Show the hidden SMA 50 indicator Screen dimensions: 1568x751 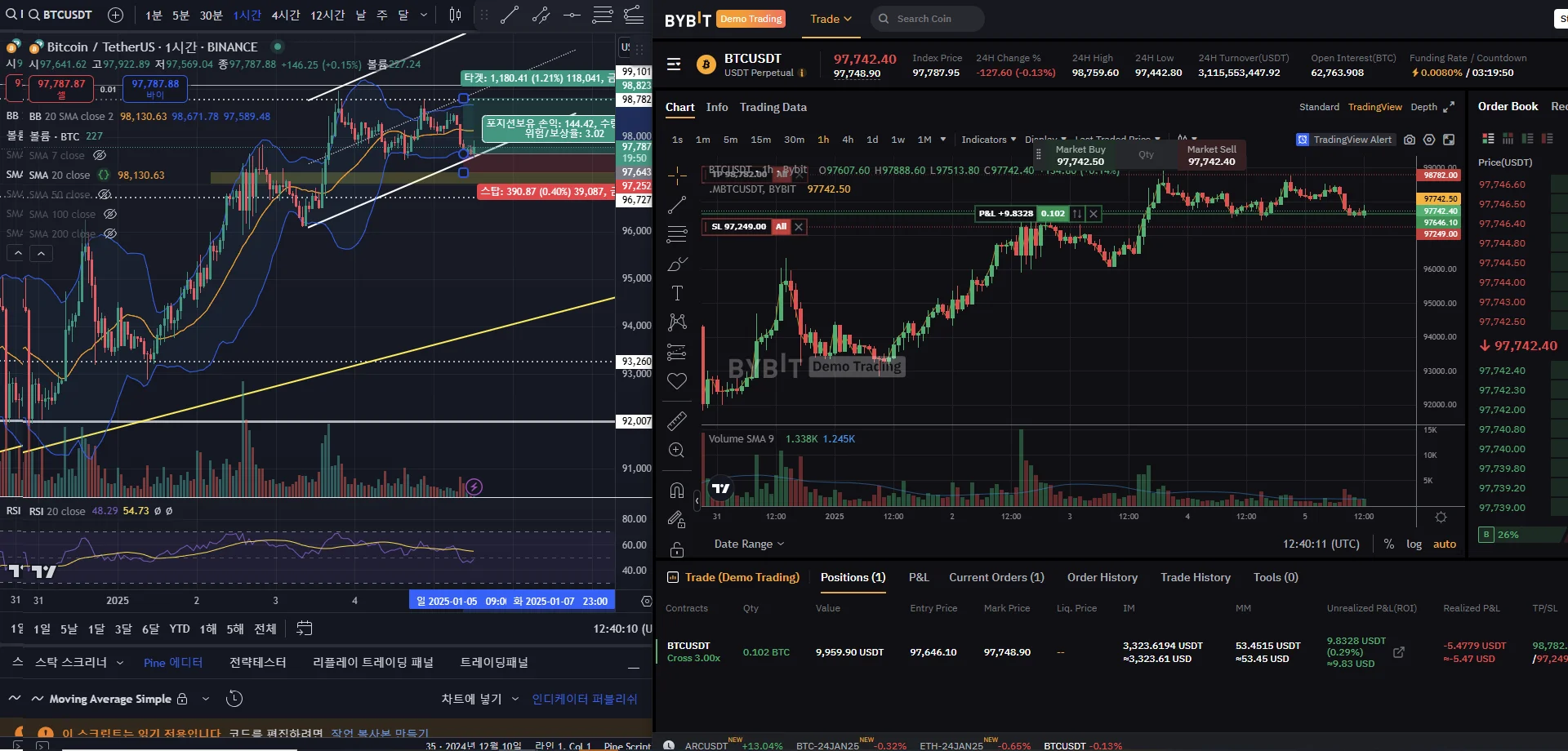point(105,194)
